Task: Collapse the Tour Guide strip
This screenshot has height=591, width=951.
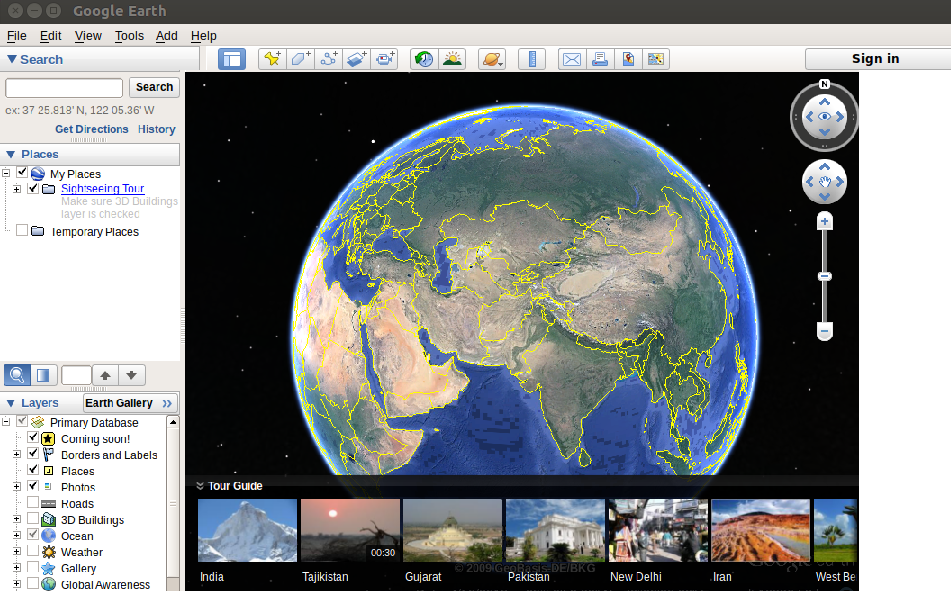Action: 200,485
